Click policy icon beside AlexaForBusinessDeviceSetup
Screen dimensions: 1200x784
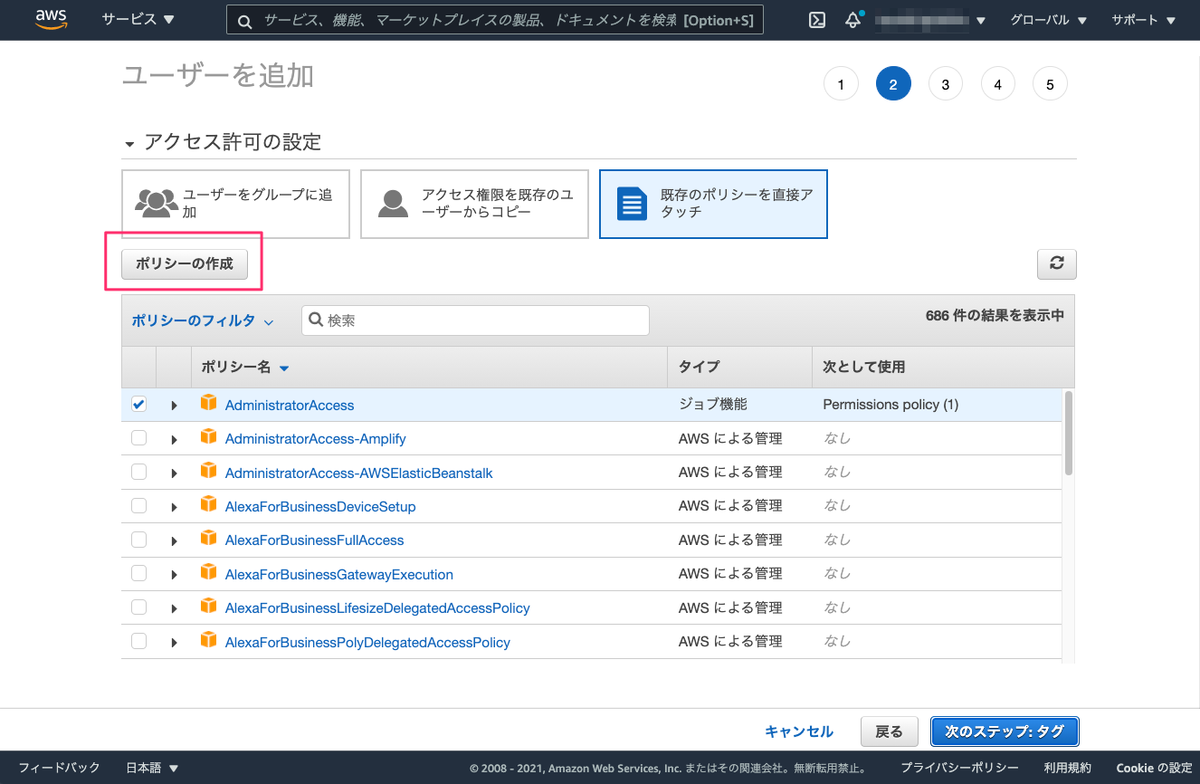(x=208, y=505)
